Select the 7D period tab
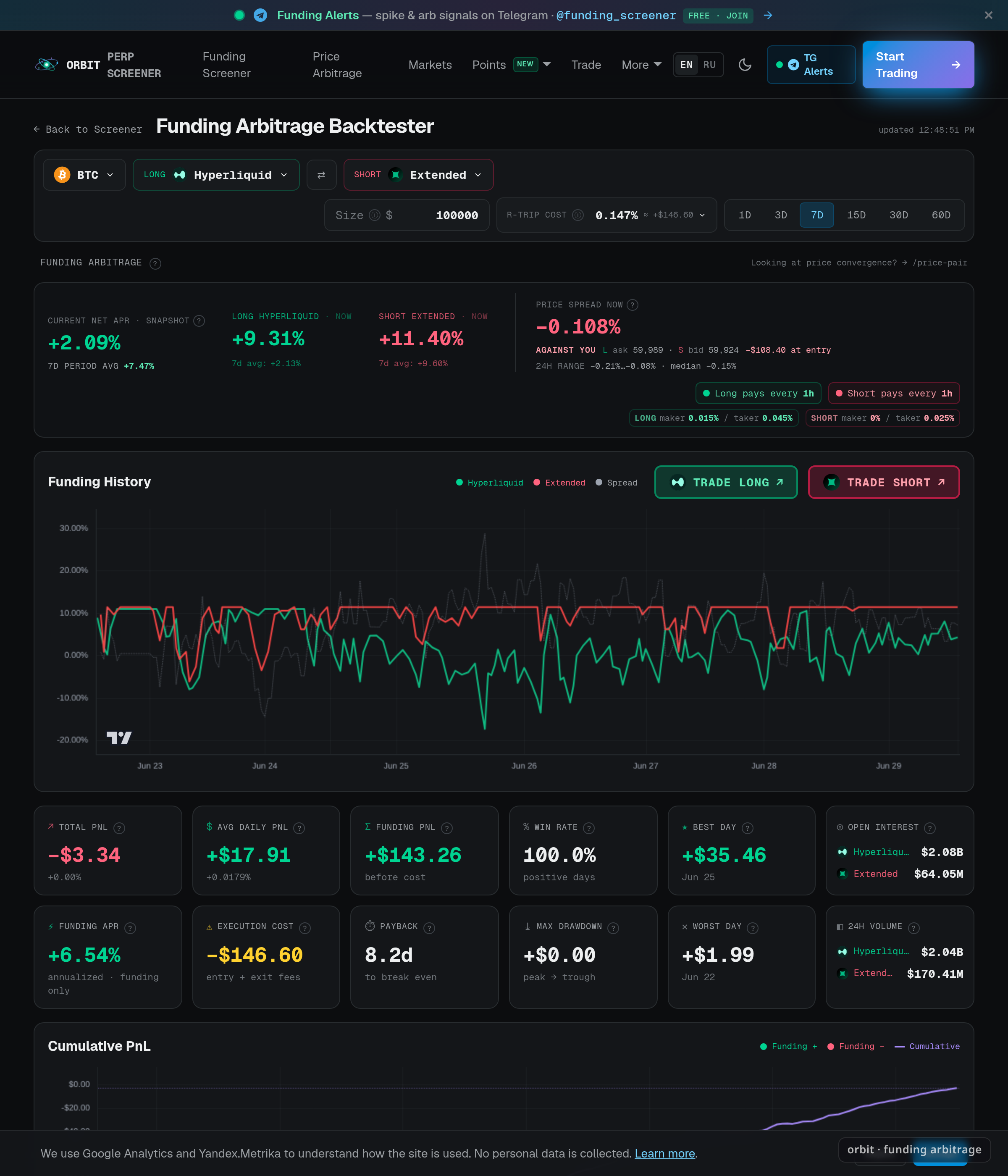The width and height of the screenshot is (1008, 1176). tap(817, 215)
